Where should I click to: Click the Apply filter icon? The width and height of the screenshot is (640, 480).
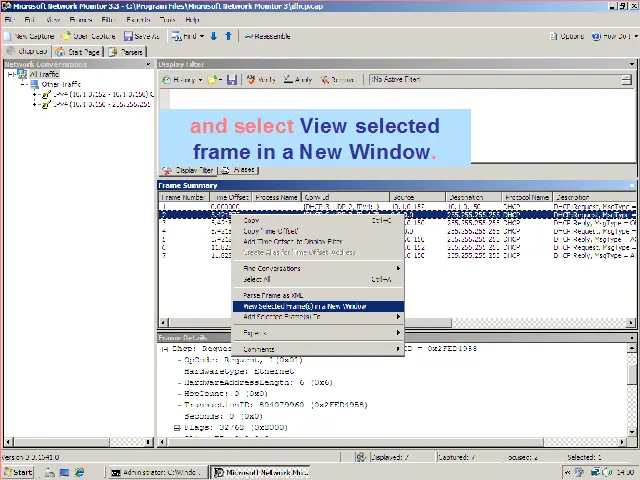(x=288, y=79)
